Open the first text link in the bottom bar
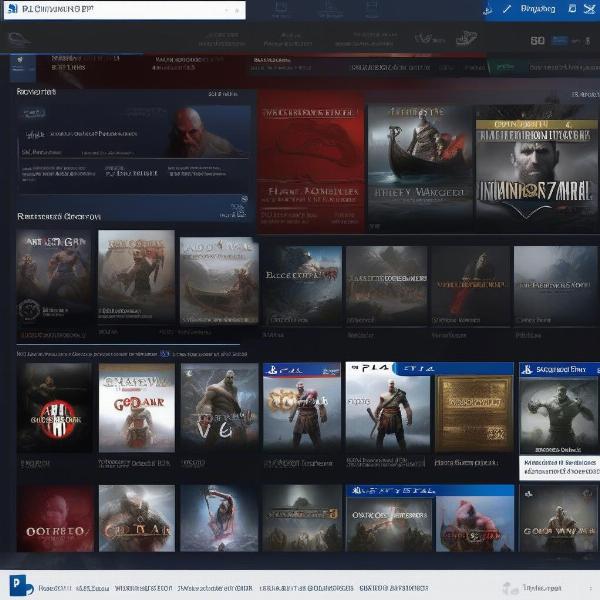 55,588
